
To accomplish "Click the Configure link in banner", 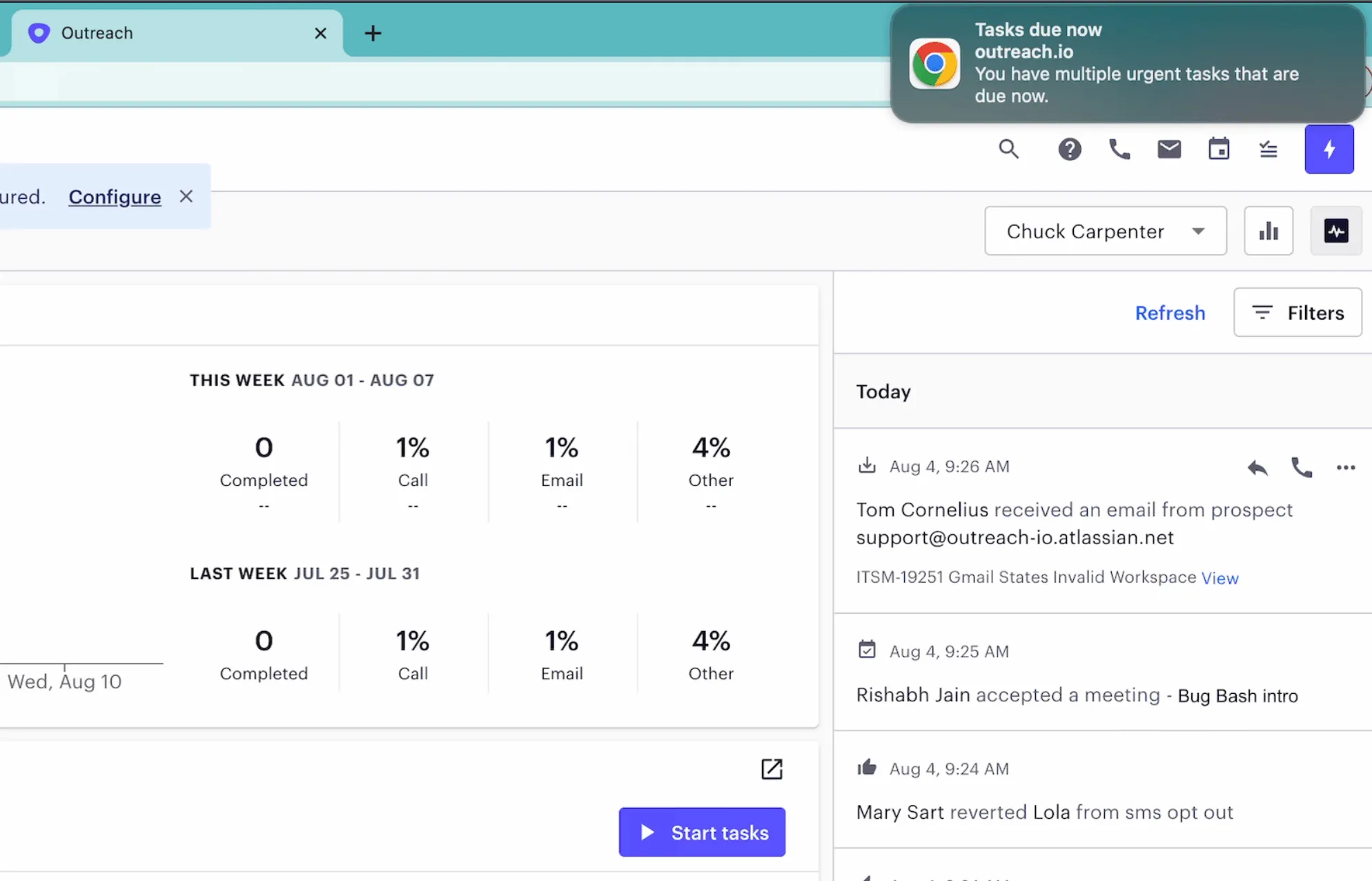I will [x=115, y=197].
